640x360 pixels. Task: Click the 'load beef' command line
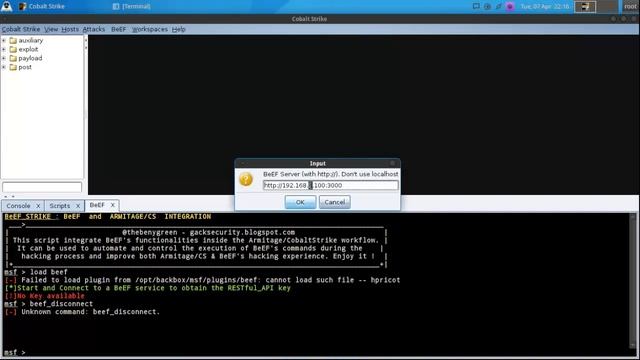coord(36,272)
